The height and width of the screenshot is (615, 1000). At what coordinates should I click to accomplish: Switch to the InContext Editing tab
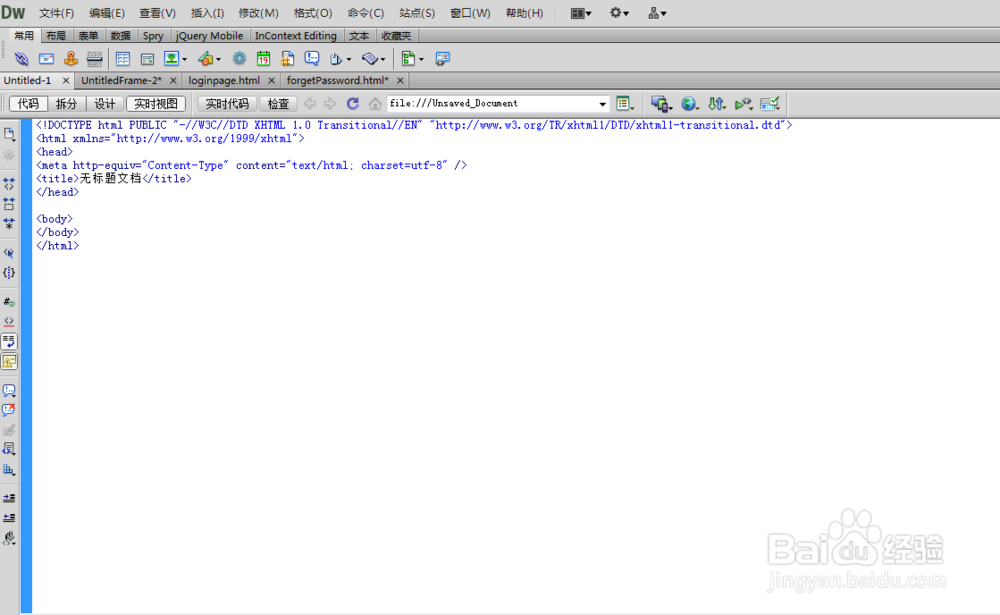[x=296, y=36]
